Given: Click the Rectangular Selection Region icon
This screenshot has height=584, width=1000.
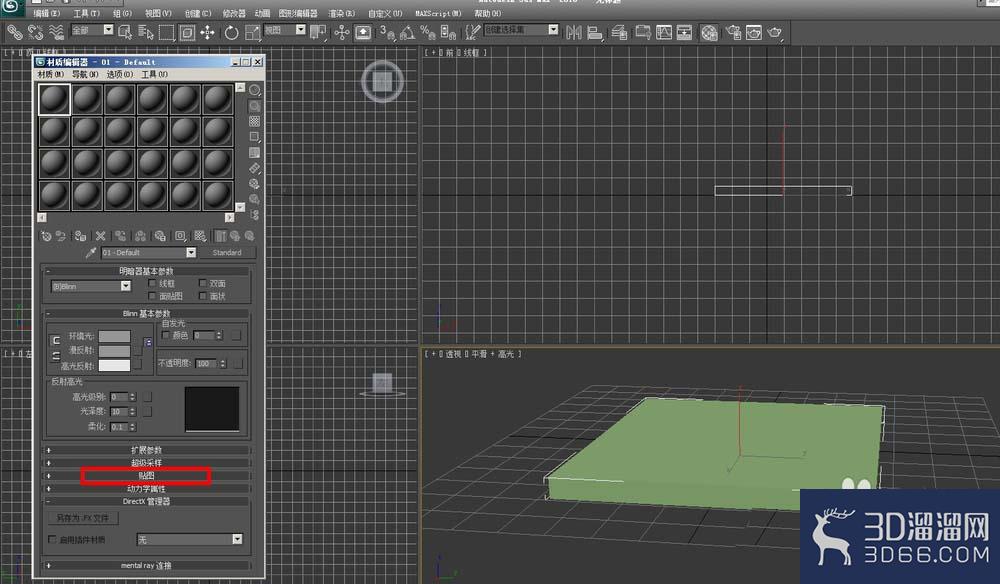Looking at the screenshot, I should (166, 33).
